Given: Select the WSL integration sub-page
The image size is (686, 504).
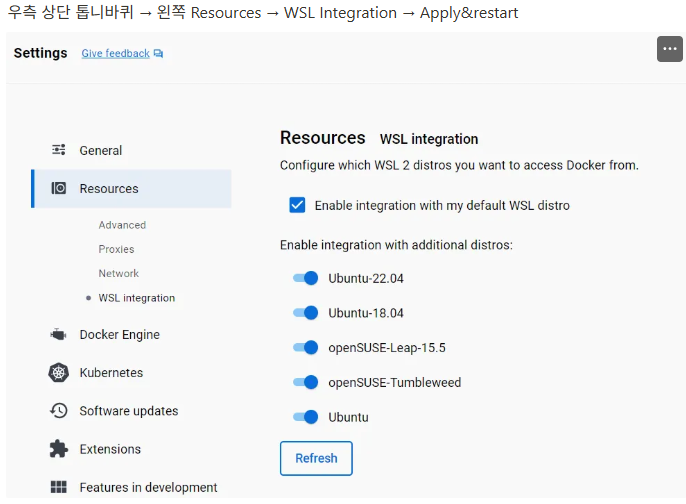Looking at the screenshot, I should [136, 298].
